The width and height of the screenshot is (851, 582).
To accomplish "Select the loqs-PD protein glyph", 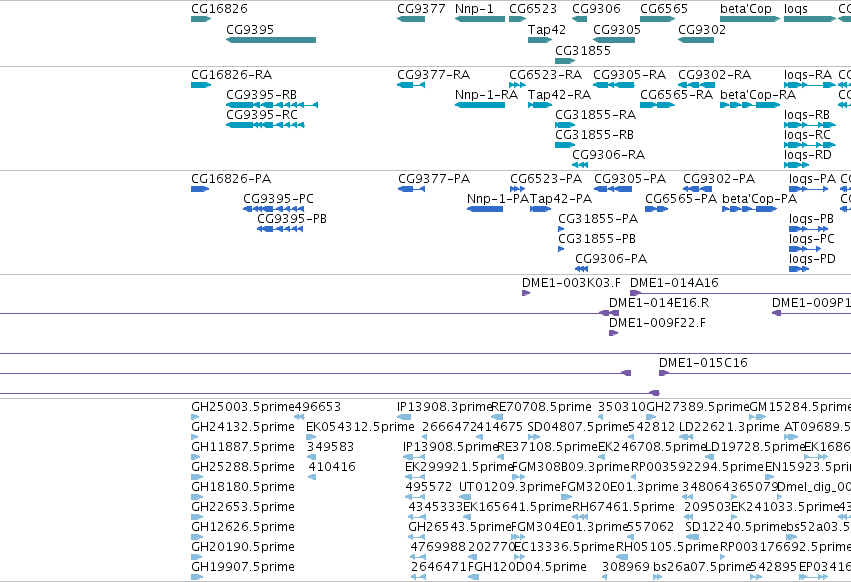I will [x=799, y=269].
